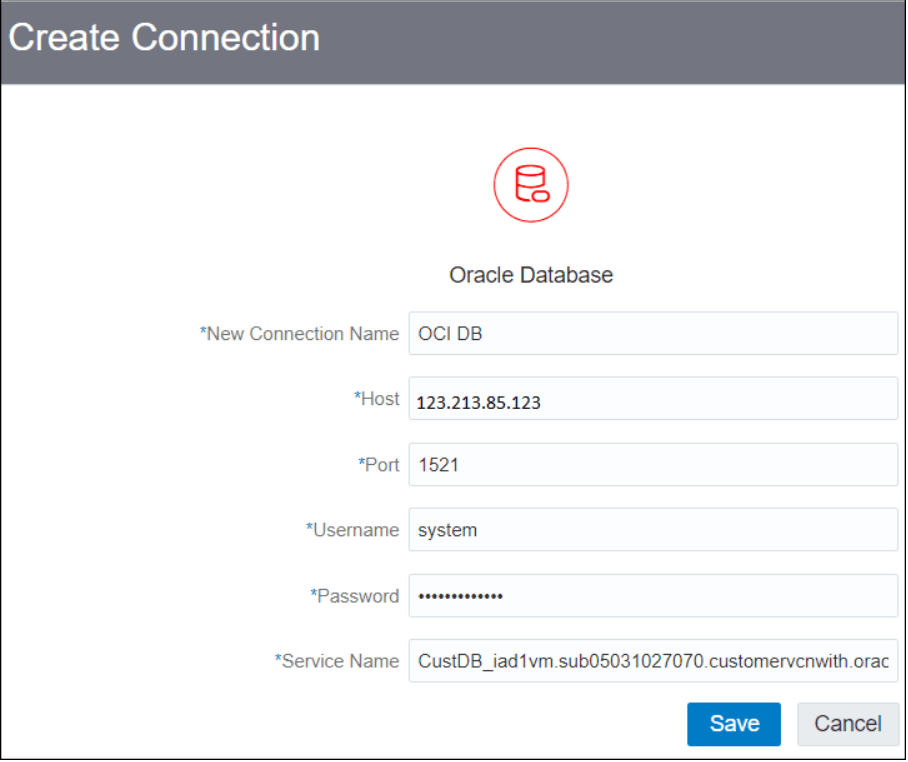Click the Host field label
Screen dimensions: 908x762
coord(377,399)
